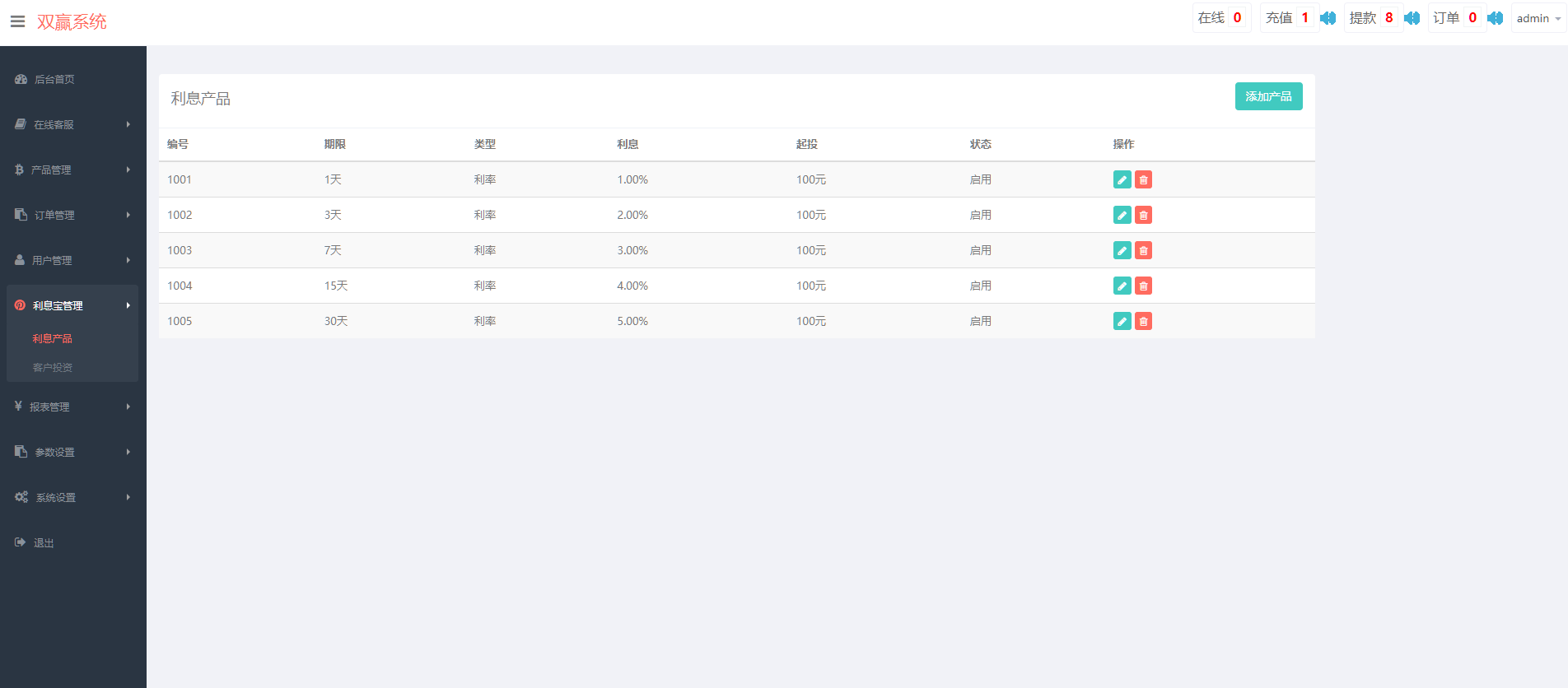The image size is (1568, 688).
Task: Open the 客户投资 submenu item
Action: click(53, 368)
